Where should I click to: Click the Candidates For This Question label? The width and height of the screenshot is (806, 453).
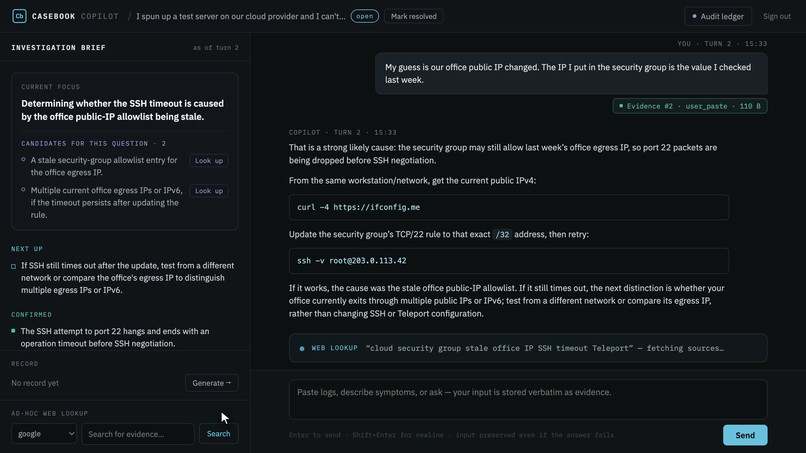click(94, 143)
